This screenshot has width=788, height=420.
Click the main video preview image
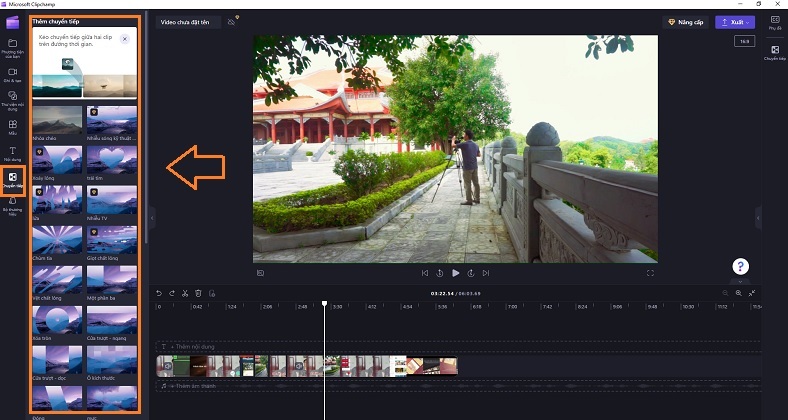[x=455, y=149]
